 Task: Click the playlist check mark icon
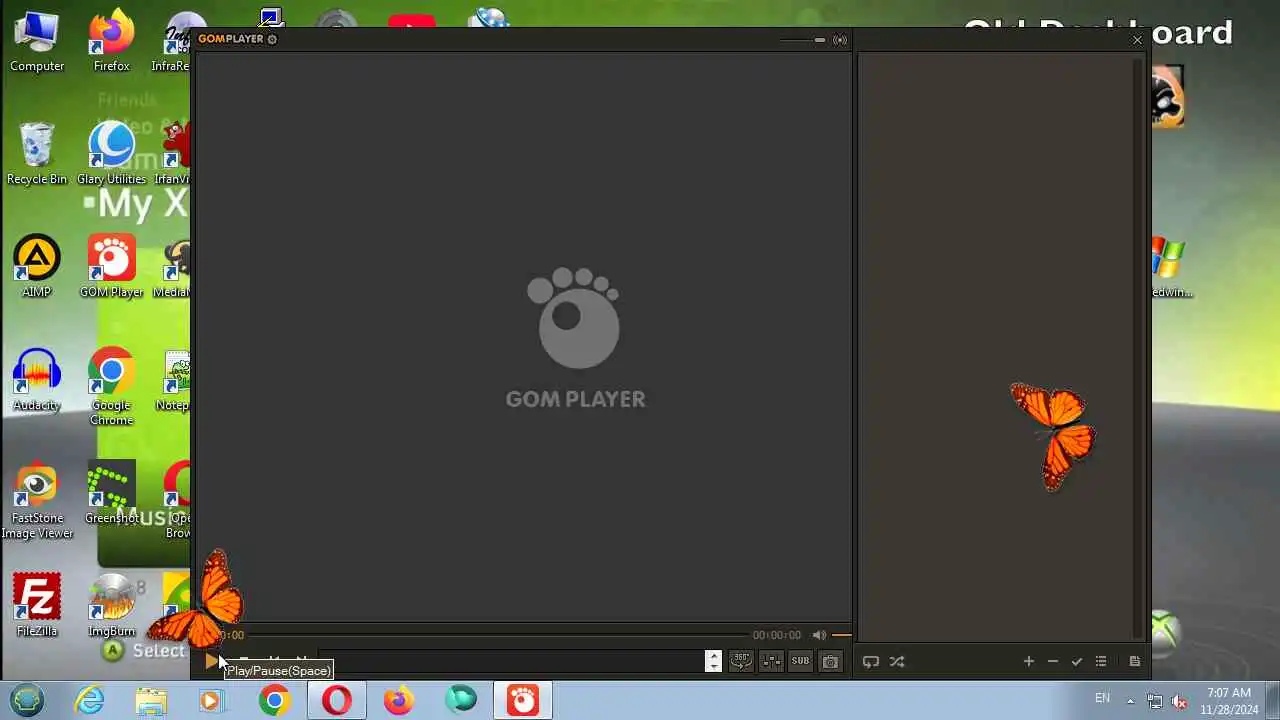[1077, 661]
